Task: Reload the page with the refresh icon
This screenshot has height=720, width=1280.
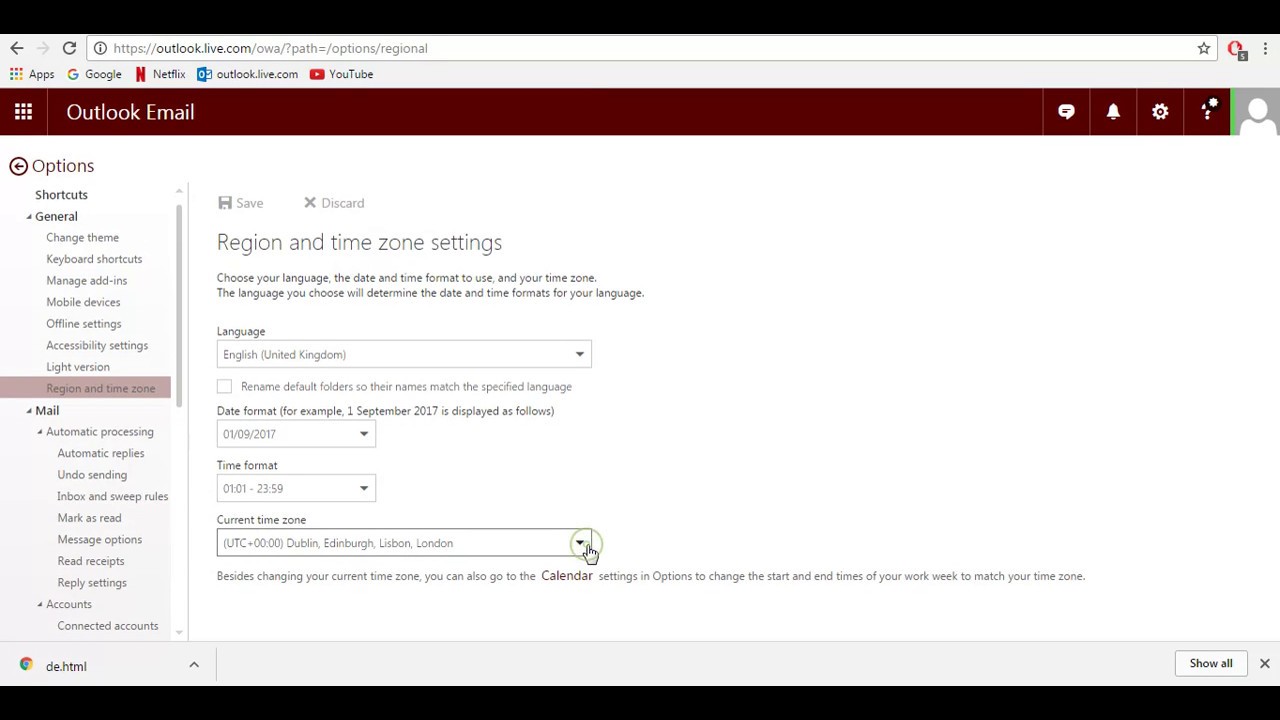Action: click(x=69, y=48)
